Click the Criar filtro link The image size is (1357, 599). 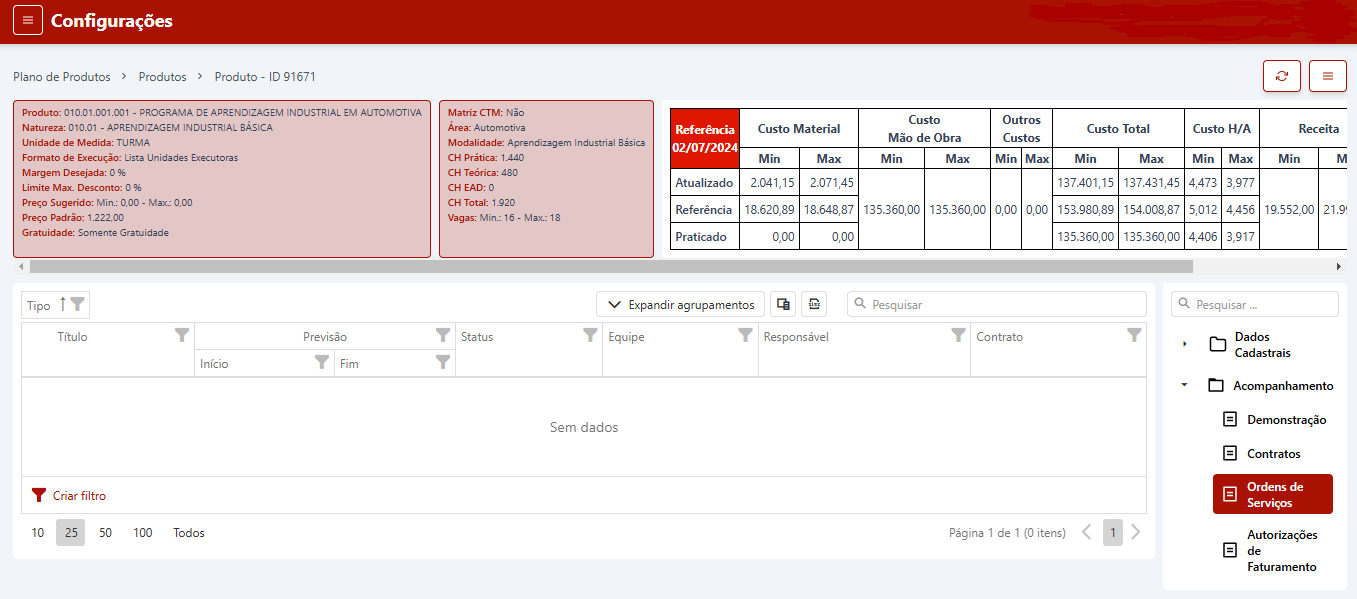tap(79, 496)
